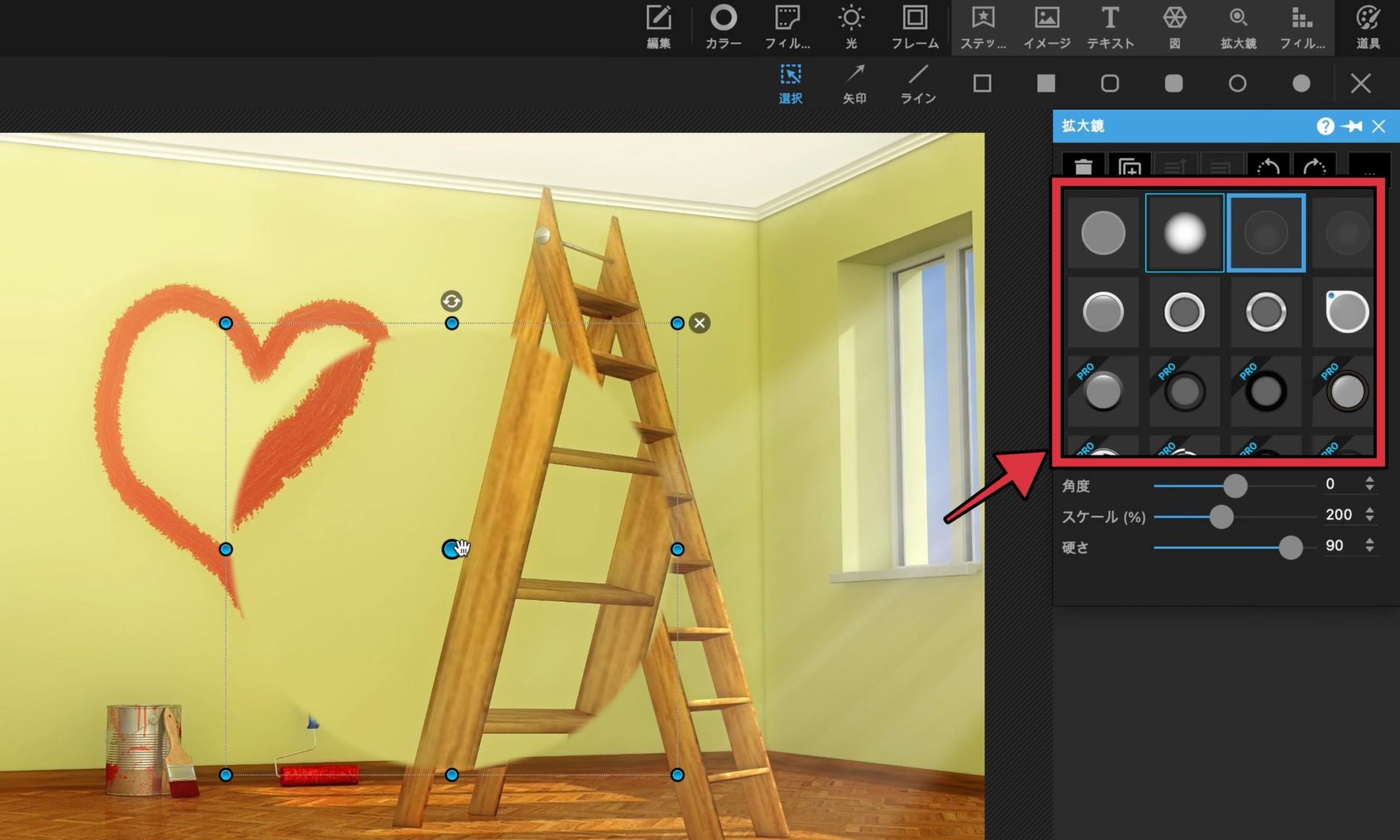The height and width of the screenshot is (840, 1400).
Task: Select the 矢印 arrow shape tool
Action: pyautogui.click(x=854, y=83)
